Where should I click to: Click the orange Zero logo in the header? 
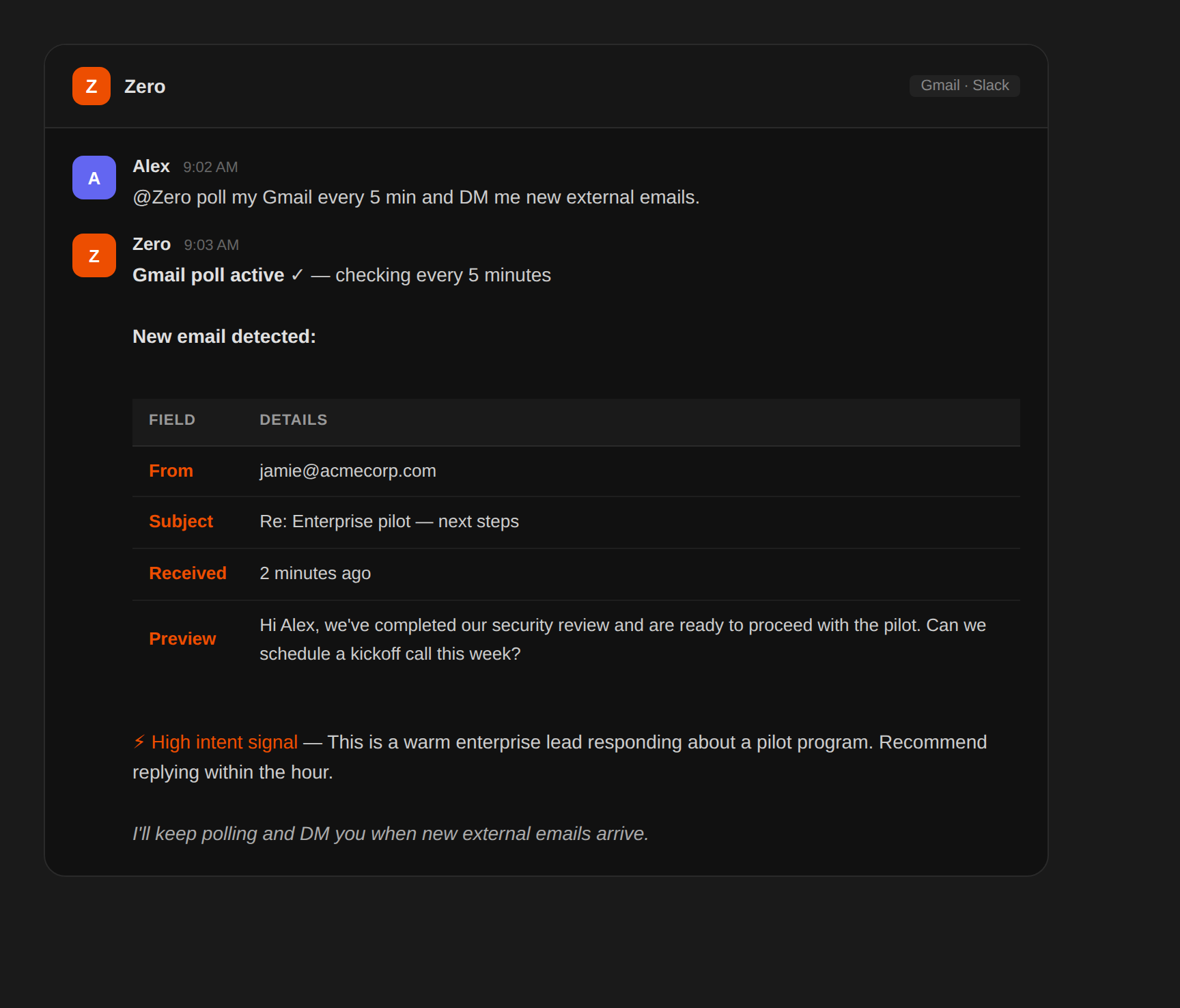[92, 86]
